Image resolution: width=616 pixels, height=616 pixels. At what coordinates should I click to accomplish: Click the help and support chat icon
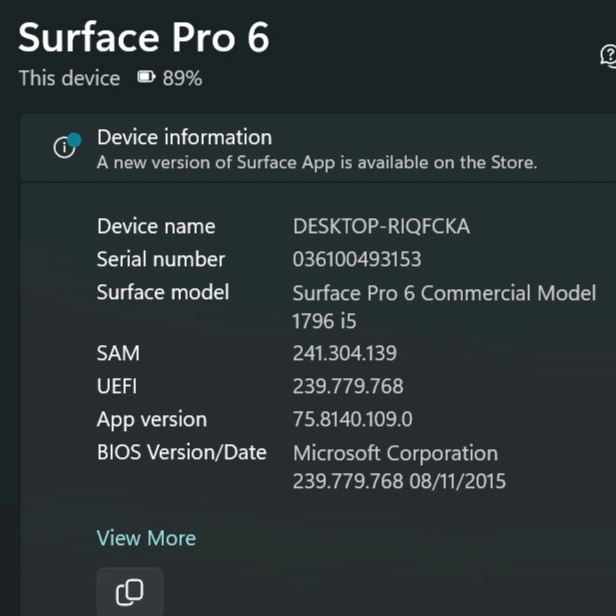608,56
